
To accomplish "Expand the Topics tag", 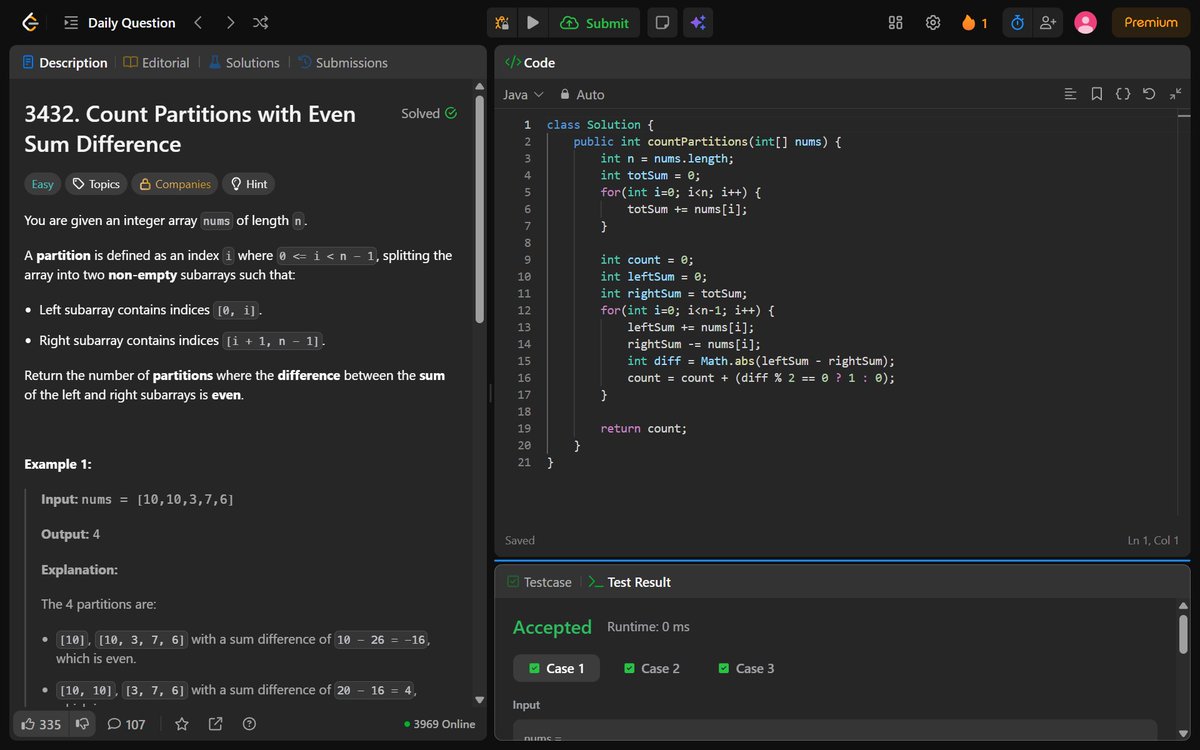I will tap(96, 184).
